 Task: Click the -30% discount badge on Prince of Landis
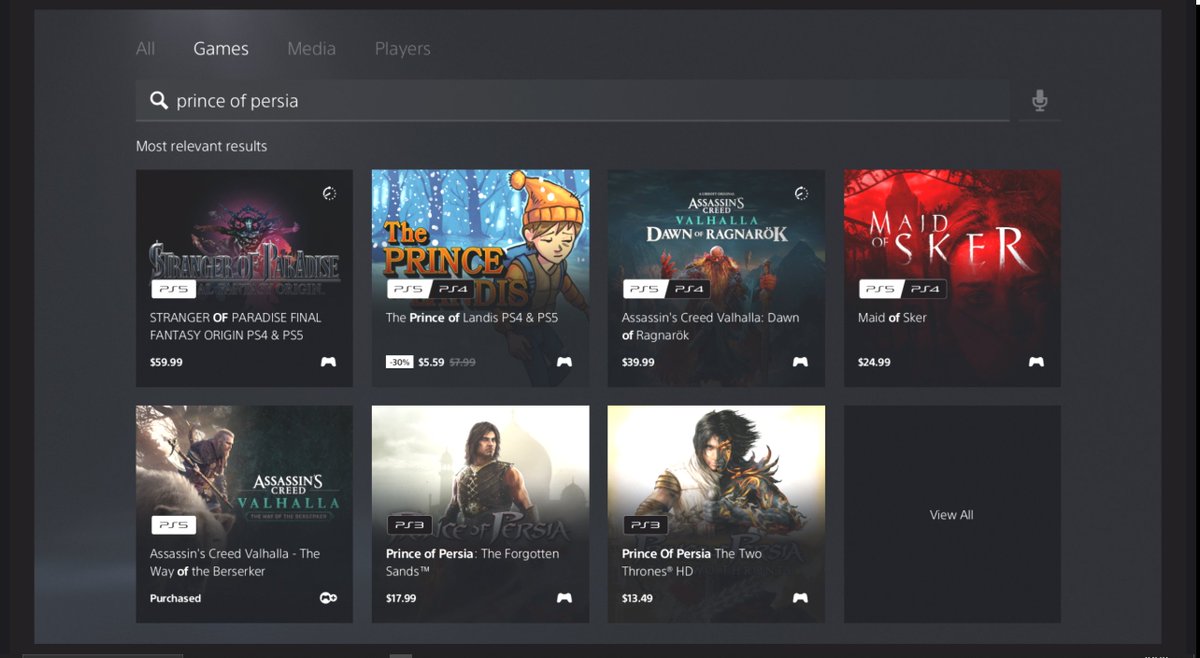[399, 362]
